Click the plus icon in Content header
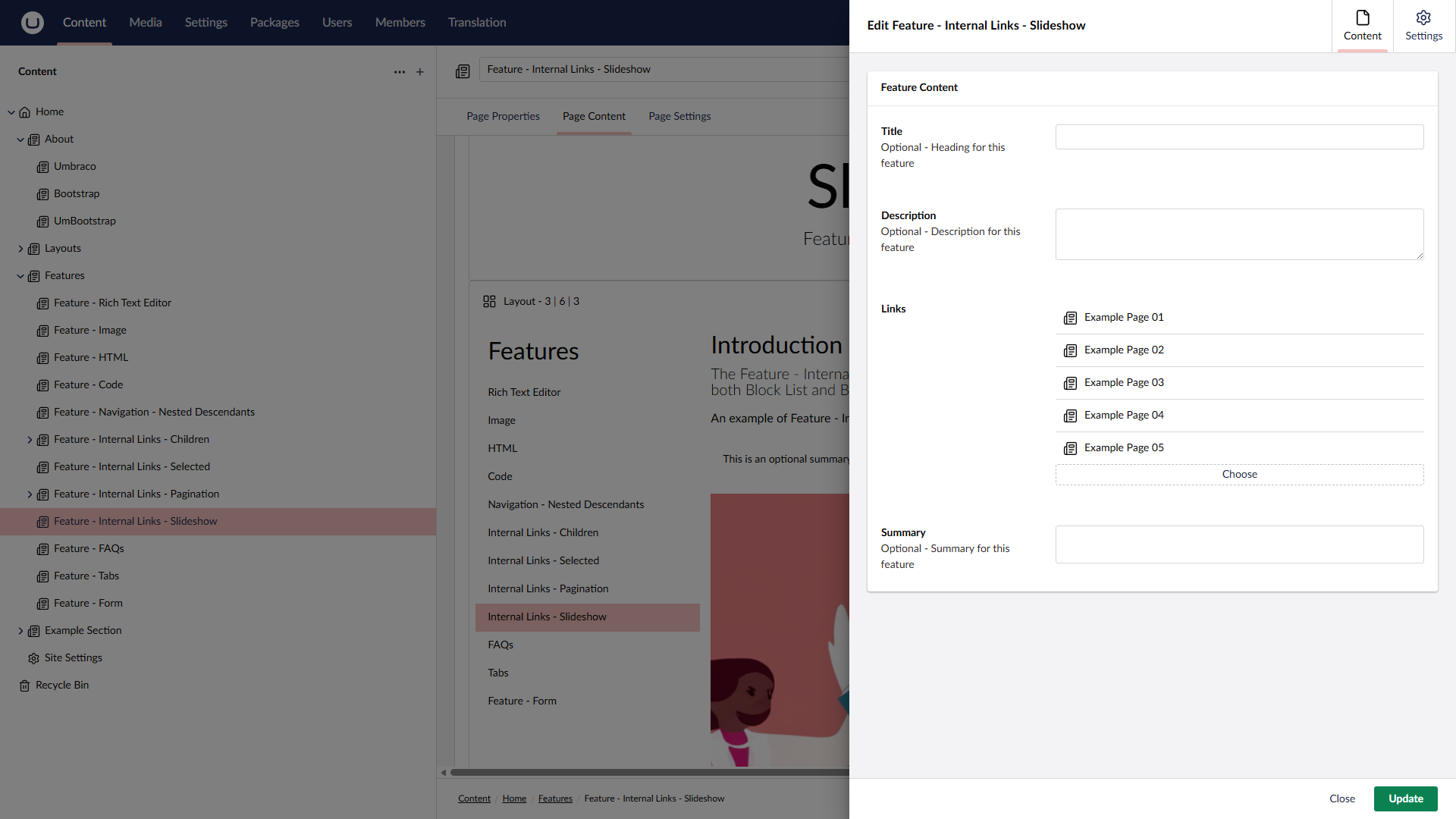 pyautogui.click(x=420, y=72)
